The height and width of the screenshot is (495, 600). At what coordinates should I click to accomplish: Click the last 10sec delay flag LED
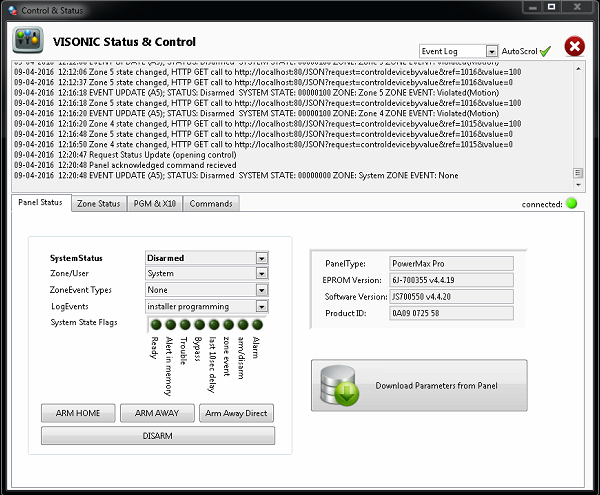[x=214, y=325]
